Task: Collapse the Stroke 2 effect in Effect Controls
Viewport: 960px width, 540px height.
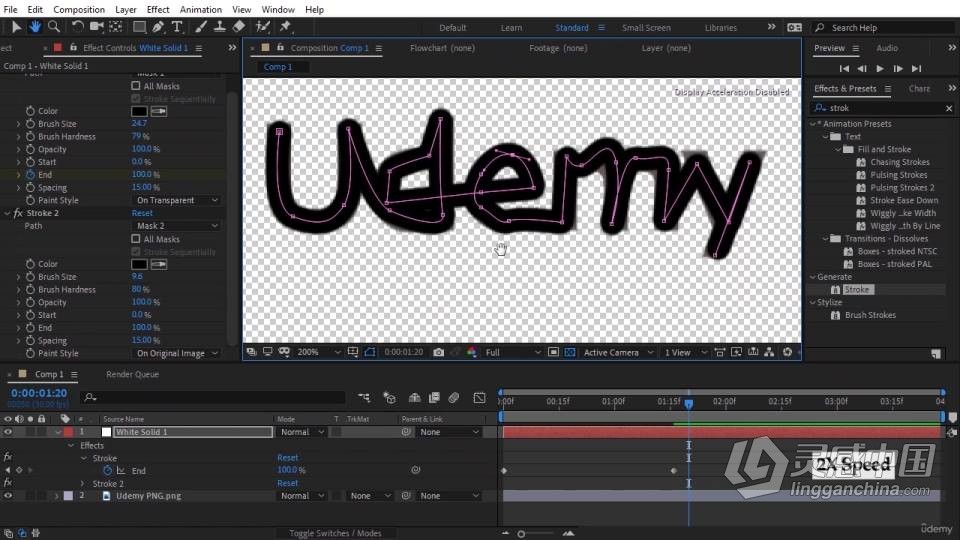Action: click(7, 214)
